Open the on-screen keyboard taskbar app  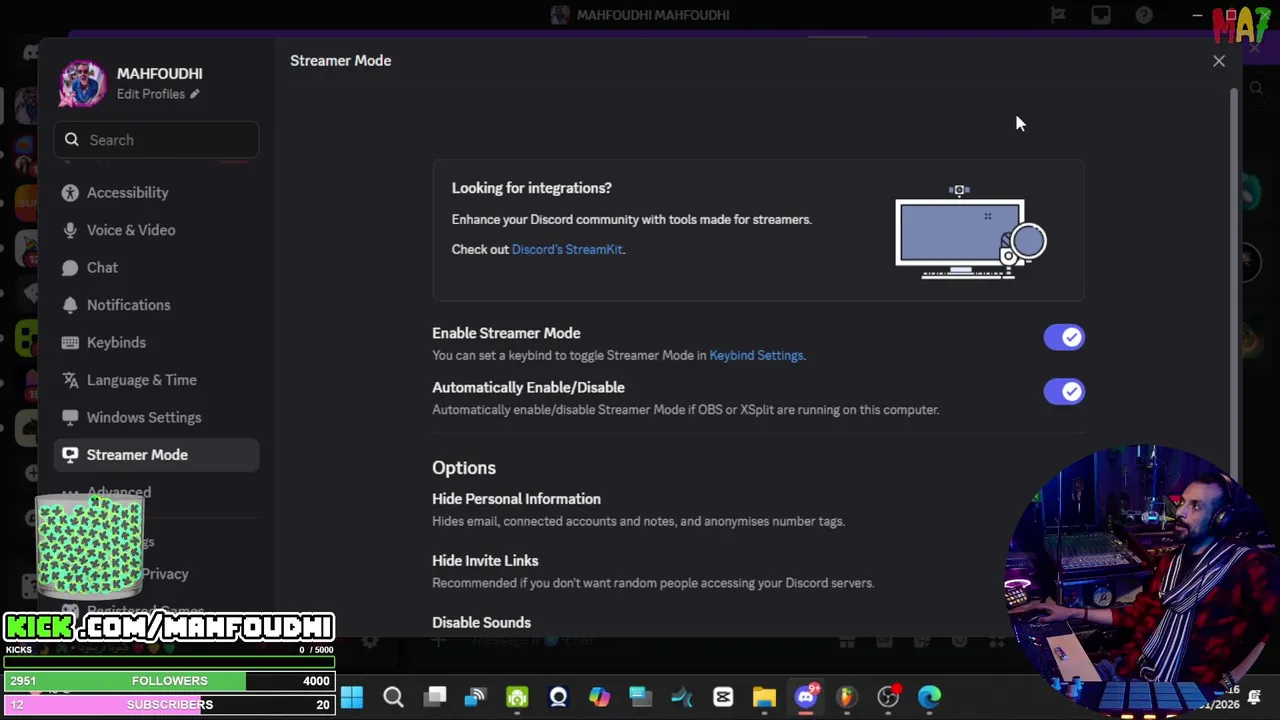pyautogui.click(x=641, y=697)
